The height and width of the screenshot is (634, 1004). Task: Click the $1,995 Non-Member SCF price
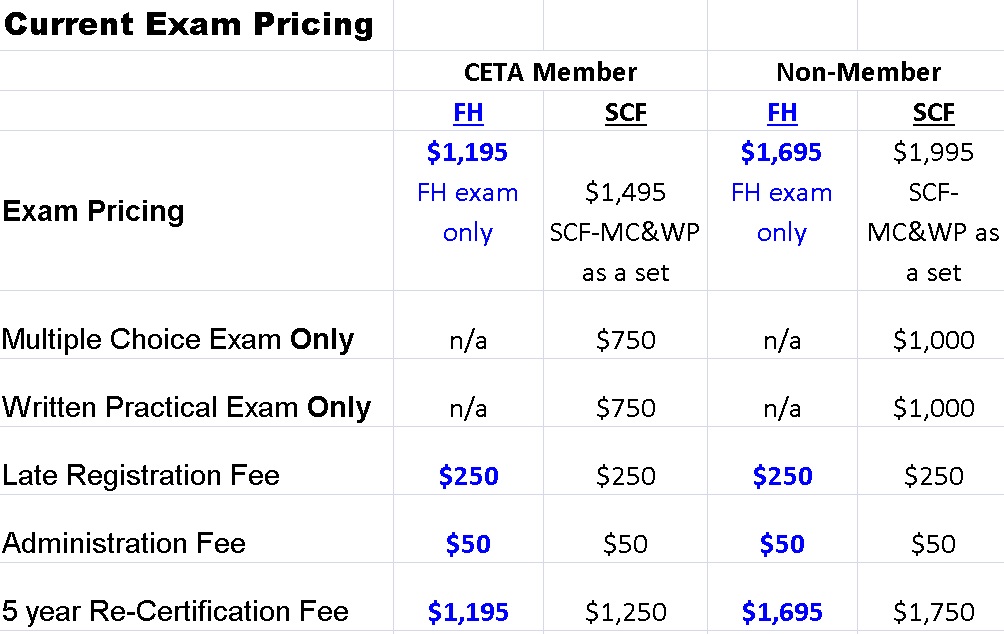[x=934, y=152]
